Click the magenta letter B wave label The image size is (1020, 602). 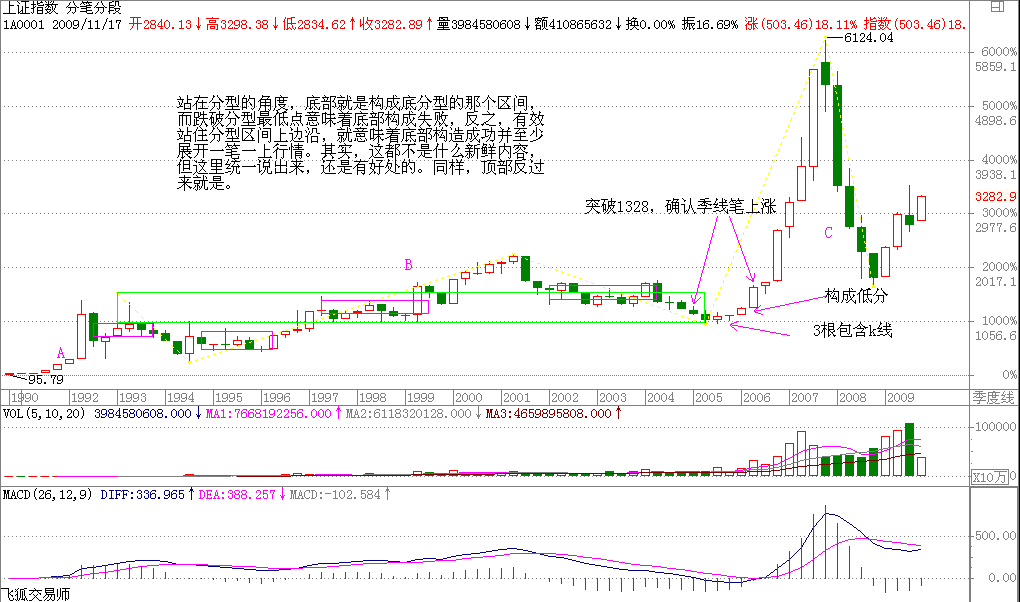(x=408, y=264)
